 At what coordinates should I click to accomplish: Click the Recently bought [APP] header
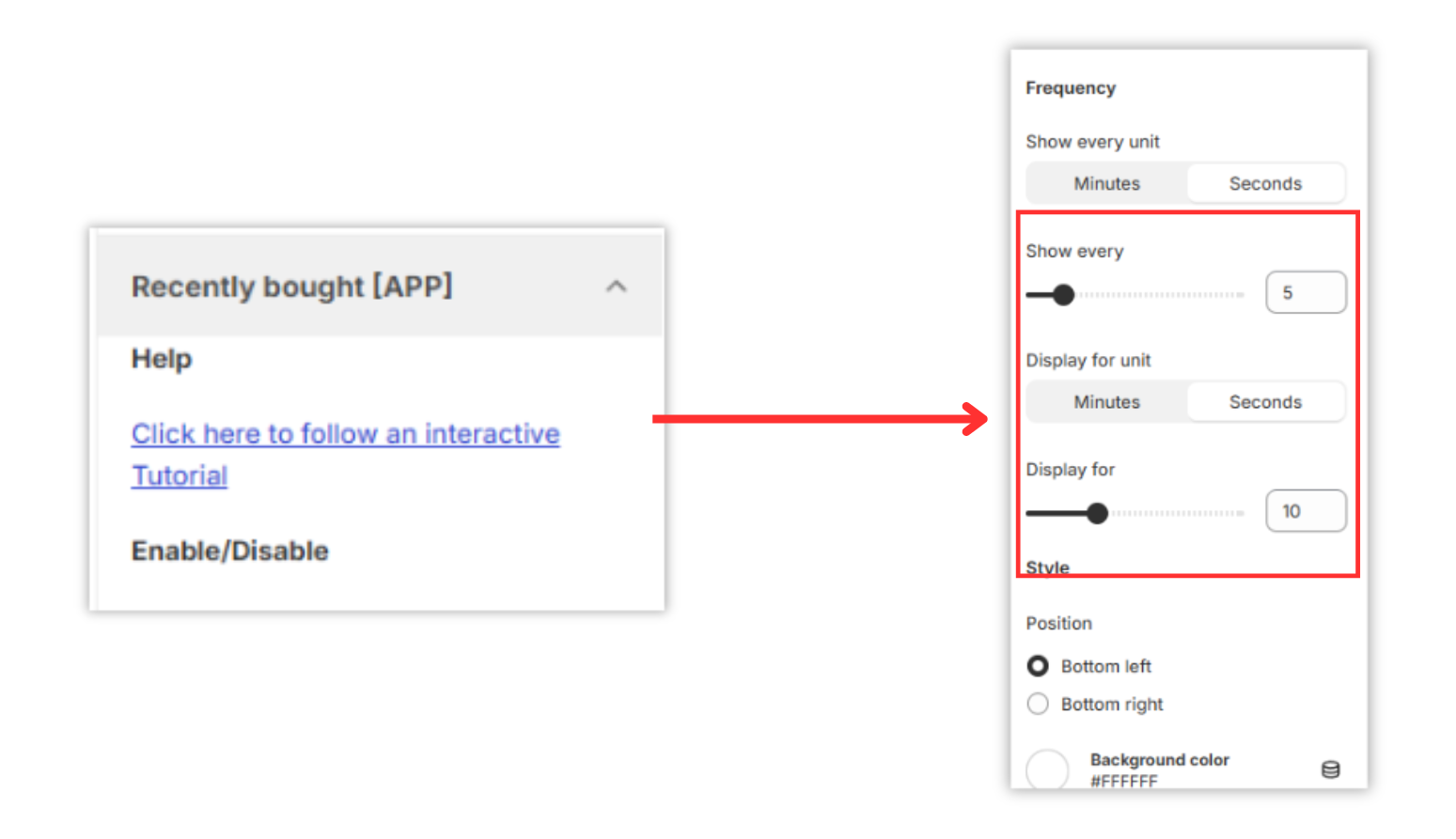tap(291, 287)
